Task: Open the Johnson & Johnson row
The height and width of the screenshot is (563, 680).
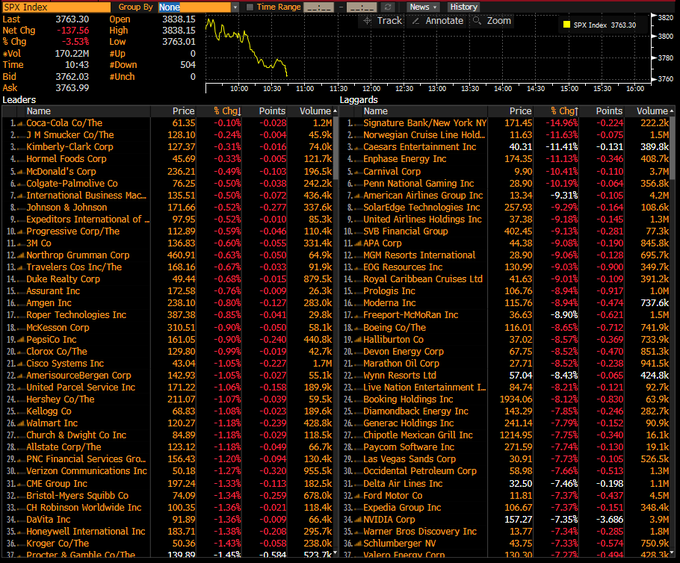Action: [x=167, y=207]
